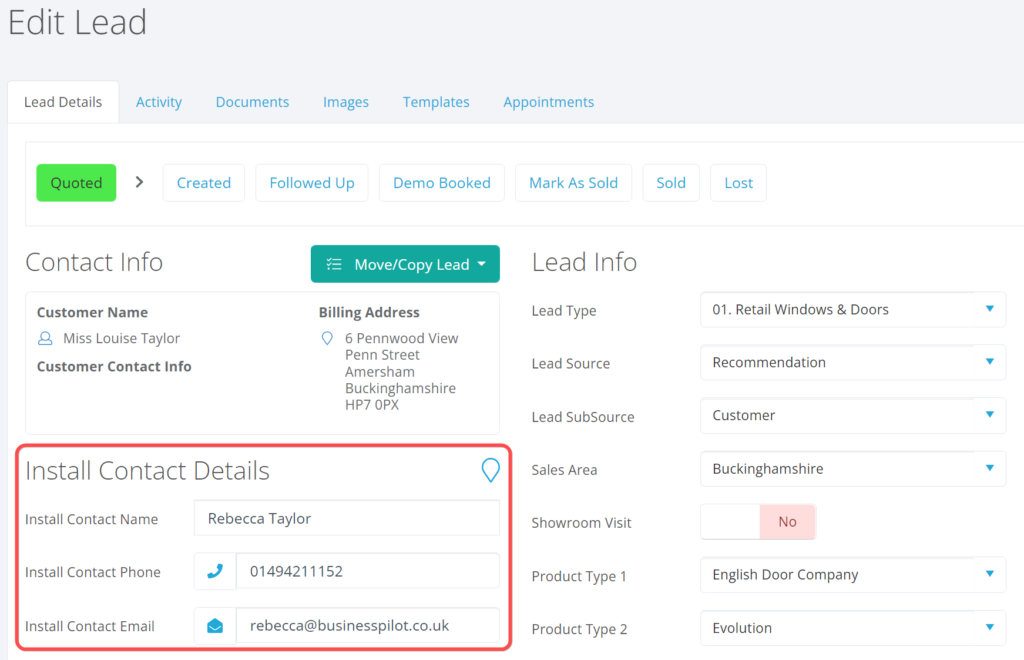Switch to the Activity tab
This screenshot has width=1024, height=660.
tap(159, 102)
